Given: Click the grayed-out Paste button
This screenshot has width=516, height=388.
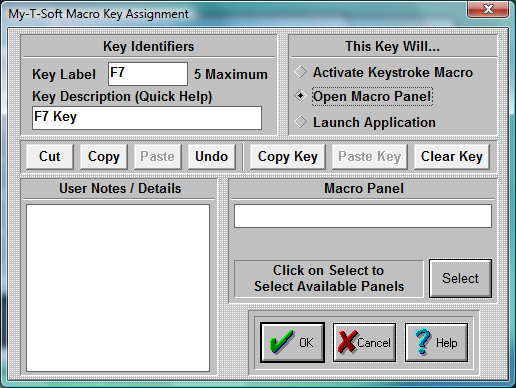Looking at the screenshot, I should (x=158, y=157).
